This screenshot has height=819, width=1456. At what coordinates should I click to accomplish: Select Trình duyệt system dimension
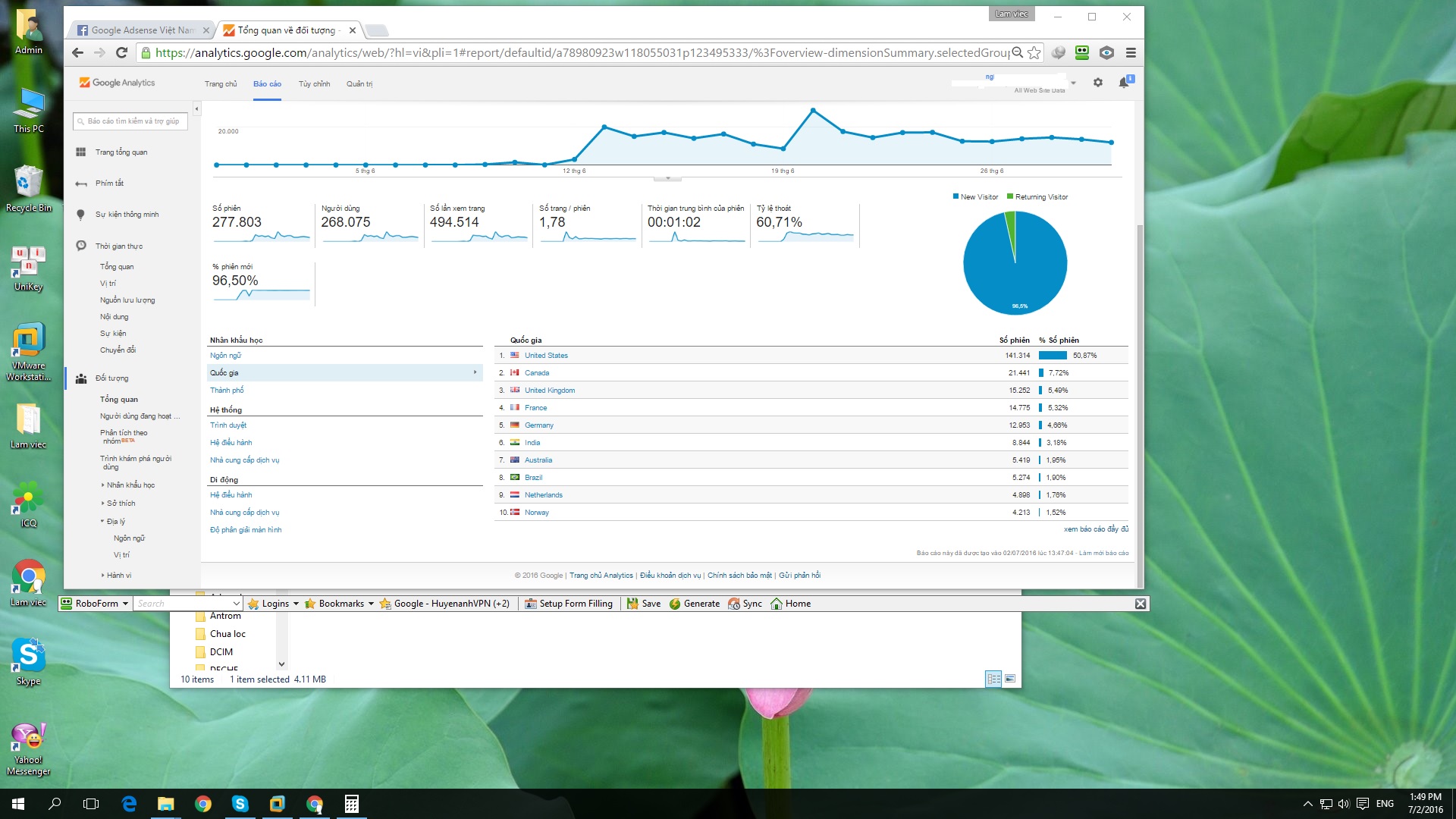point(228,425)
